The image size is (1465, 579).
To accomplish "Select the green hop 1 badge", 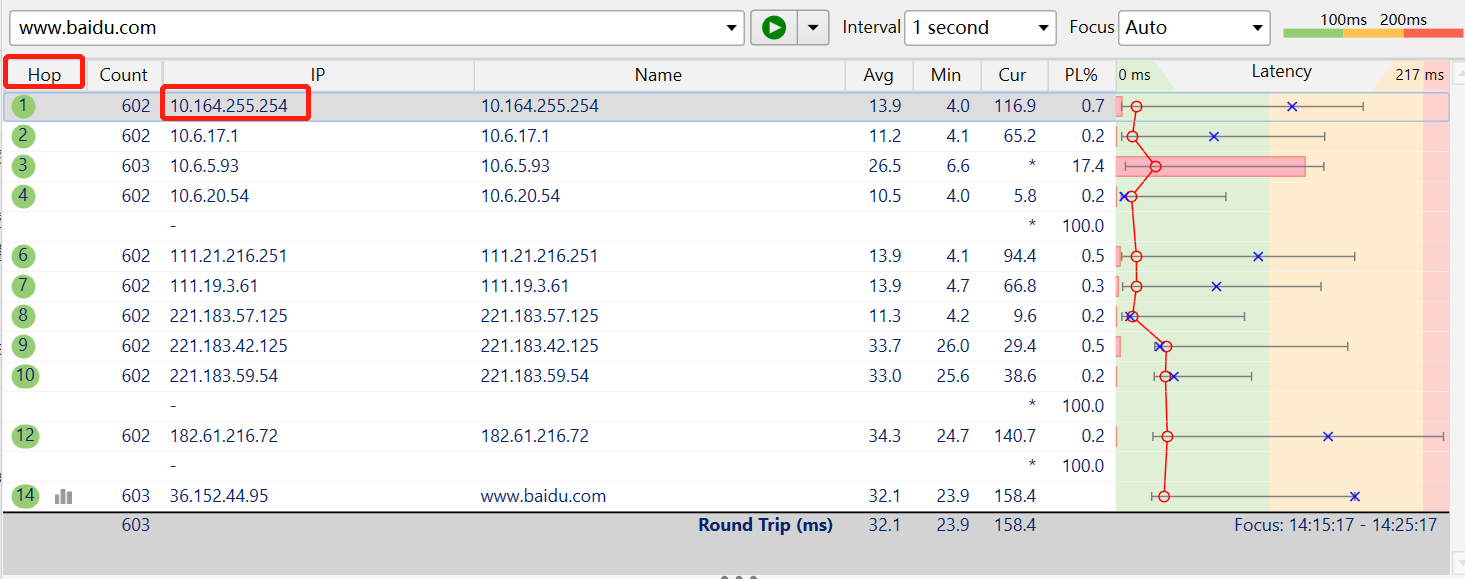I will click(x=23, y=105).
